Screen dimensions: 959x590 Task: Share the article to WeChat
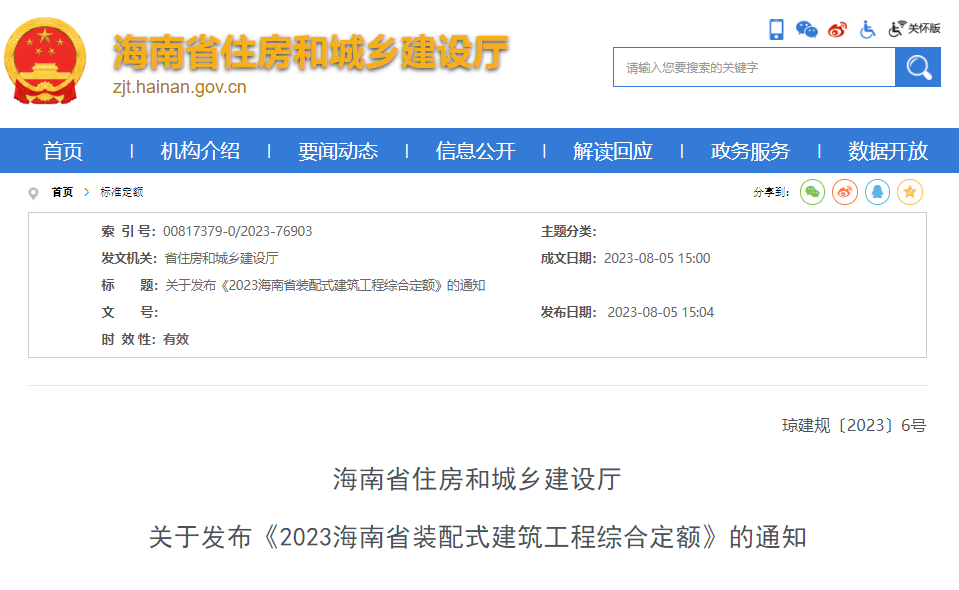point(812,192)
